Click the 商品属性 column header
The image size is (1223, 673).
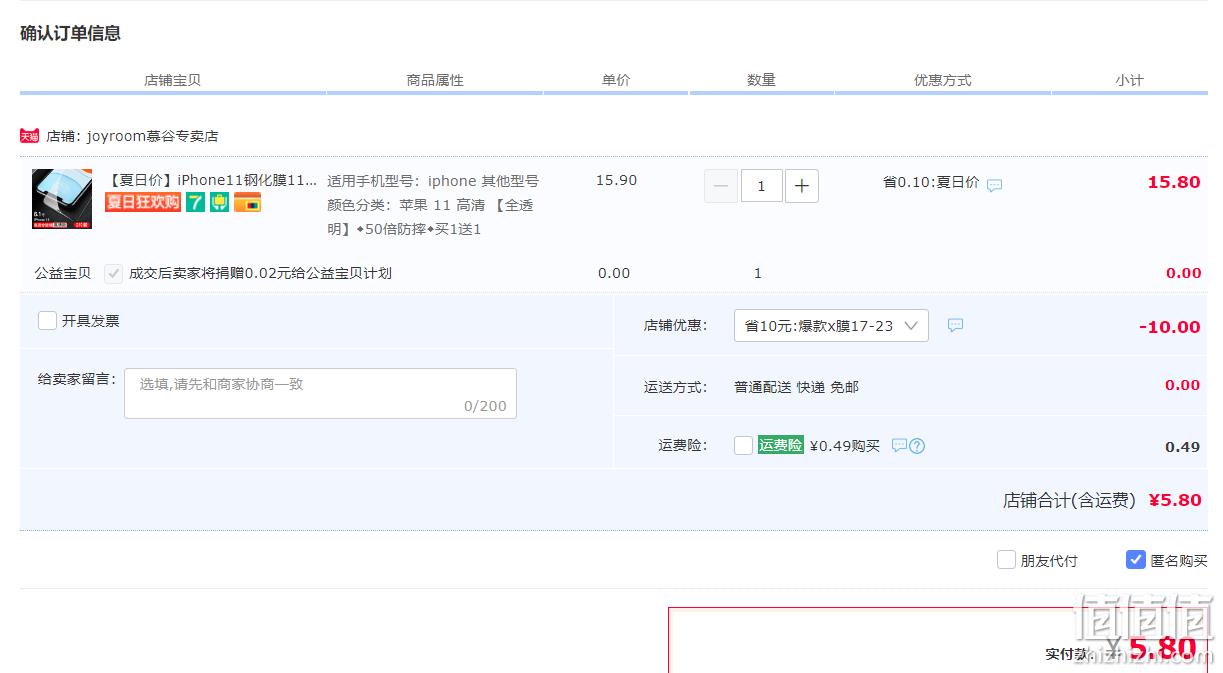coord(435,80)
